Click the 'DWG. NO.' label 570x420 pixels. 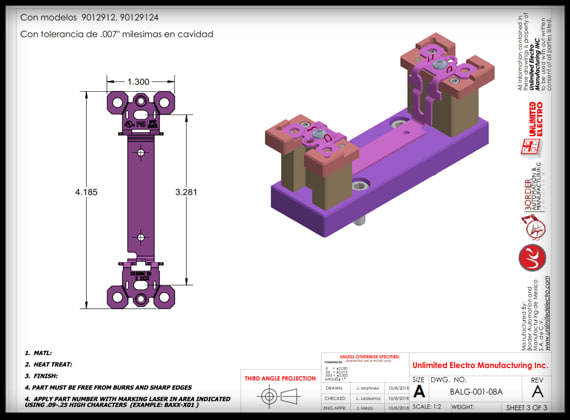click(448, 380)
